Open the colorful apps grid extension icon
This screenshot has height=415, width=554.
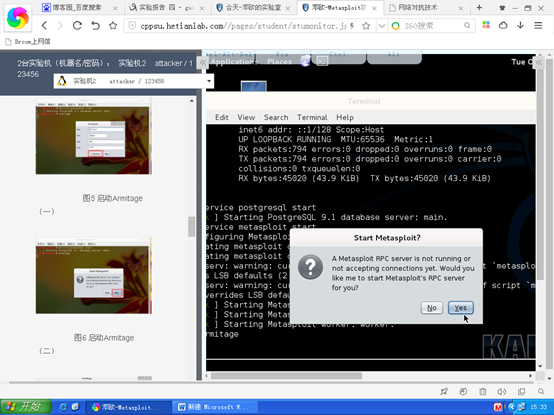(x=486, y=25)
